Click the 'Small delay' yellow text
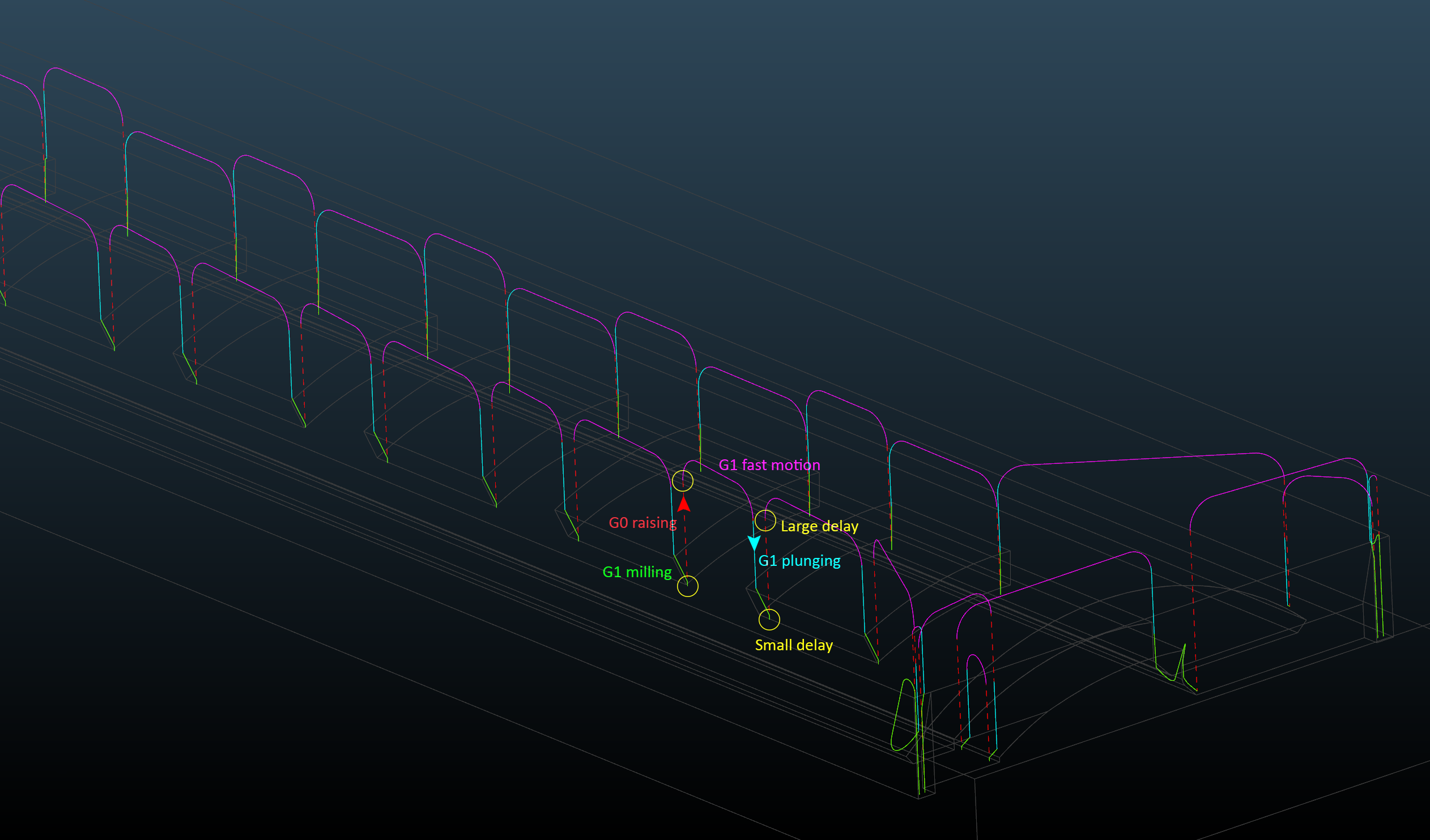 pos(793,645)
